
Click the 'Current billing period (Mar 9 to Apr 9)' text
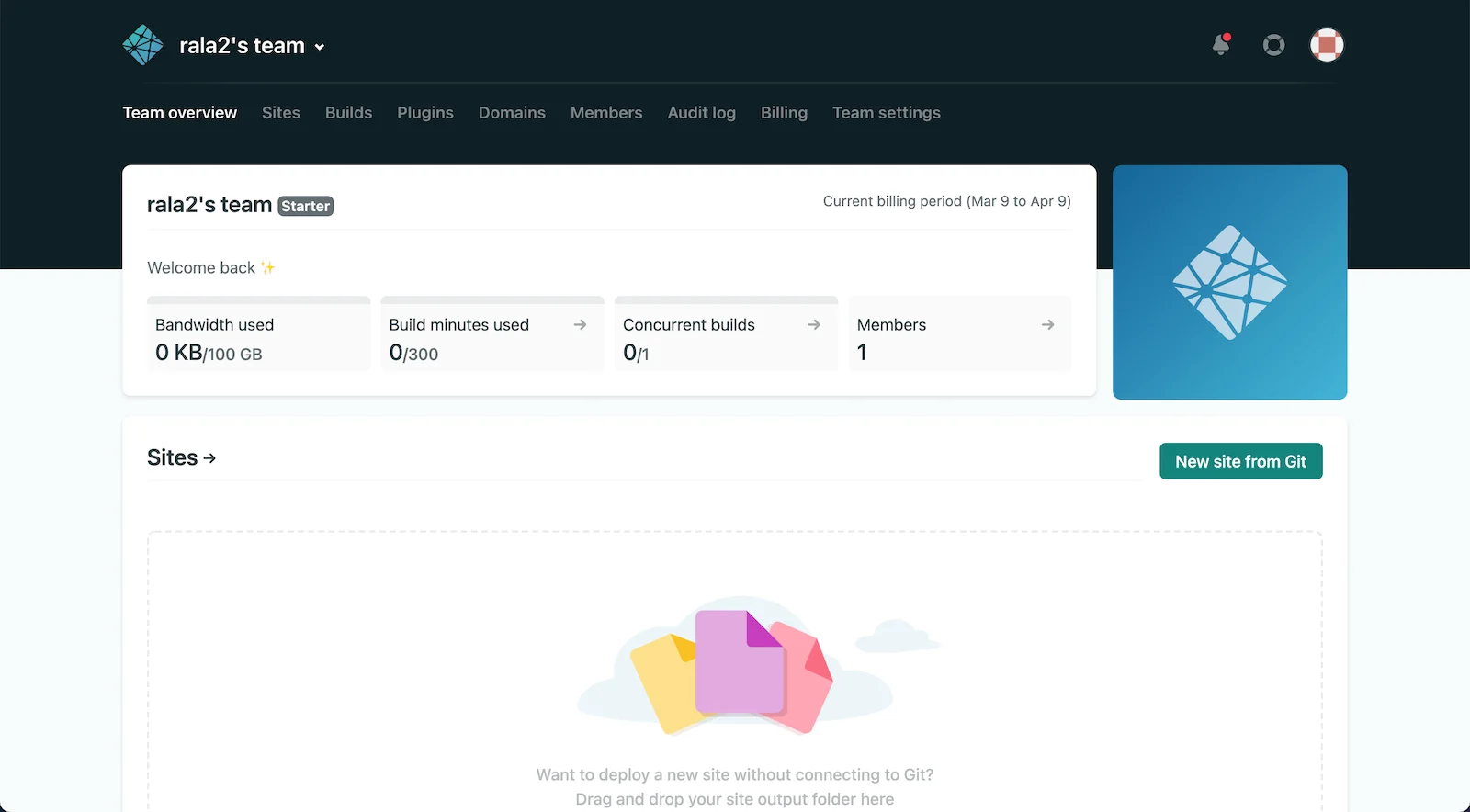947,201
